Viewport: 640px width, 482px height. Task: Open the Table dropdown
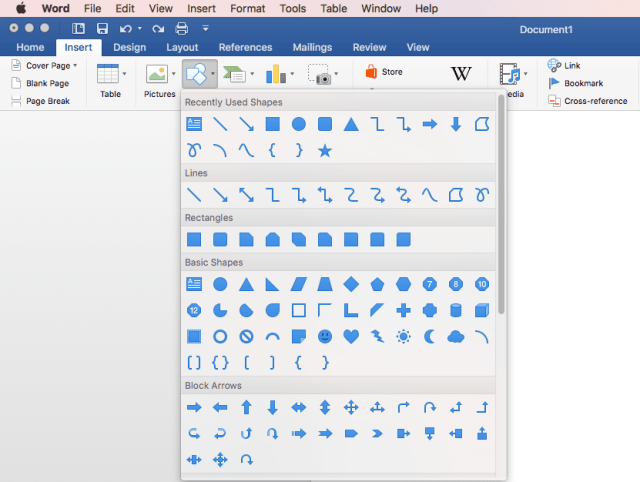coord(124,74)
